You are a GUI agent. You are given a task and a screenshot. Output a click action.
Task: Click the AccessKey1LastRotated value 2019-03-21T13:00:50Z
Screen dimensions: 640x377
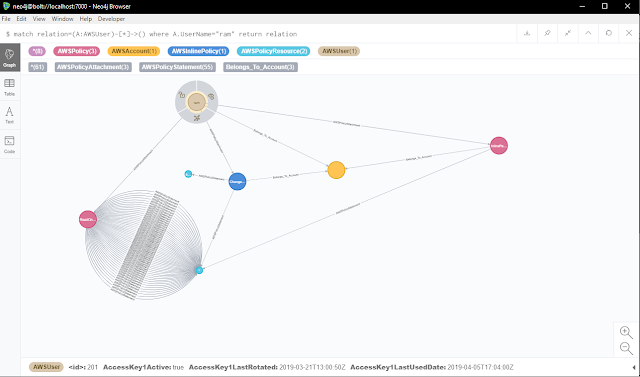[x=312, y=367]
